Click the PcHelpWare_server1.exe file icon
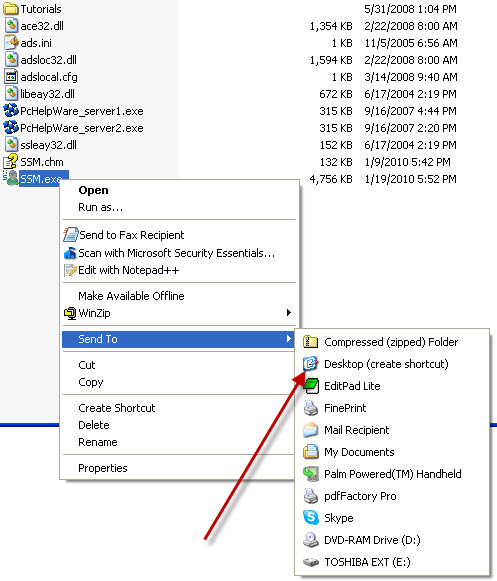The width and height of the screenshot is (497, 581). [x=11, y=110]
